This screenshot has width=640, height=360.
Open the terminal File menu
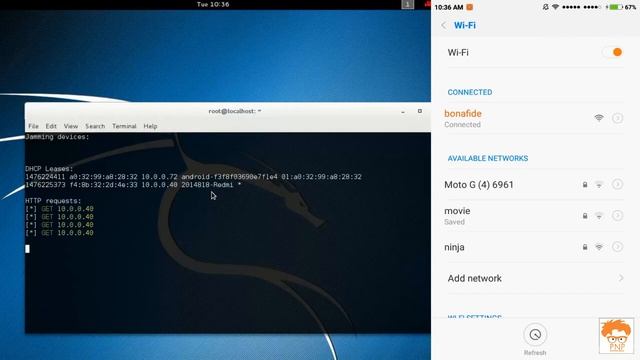click(x=33, y=126)
